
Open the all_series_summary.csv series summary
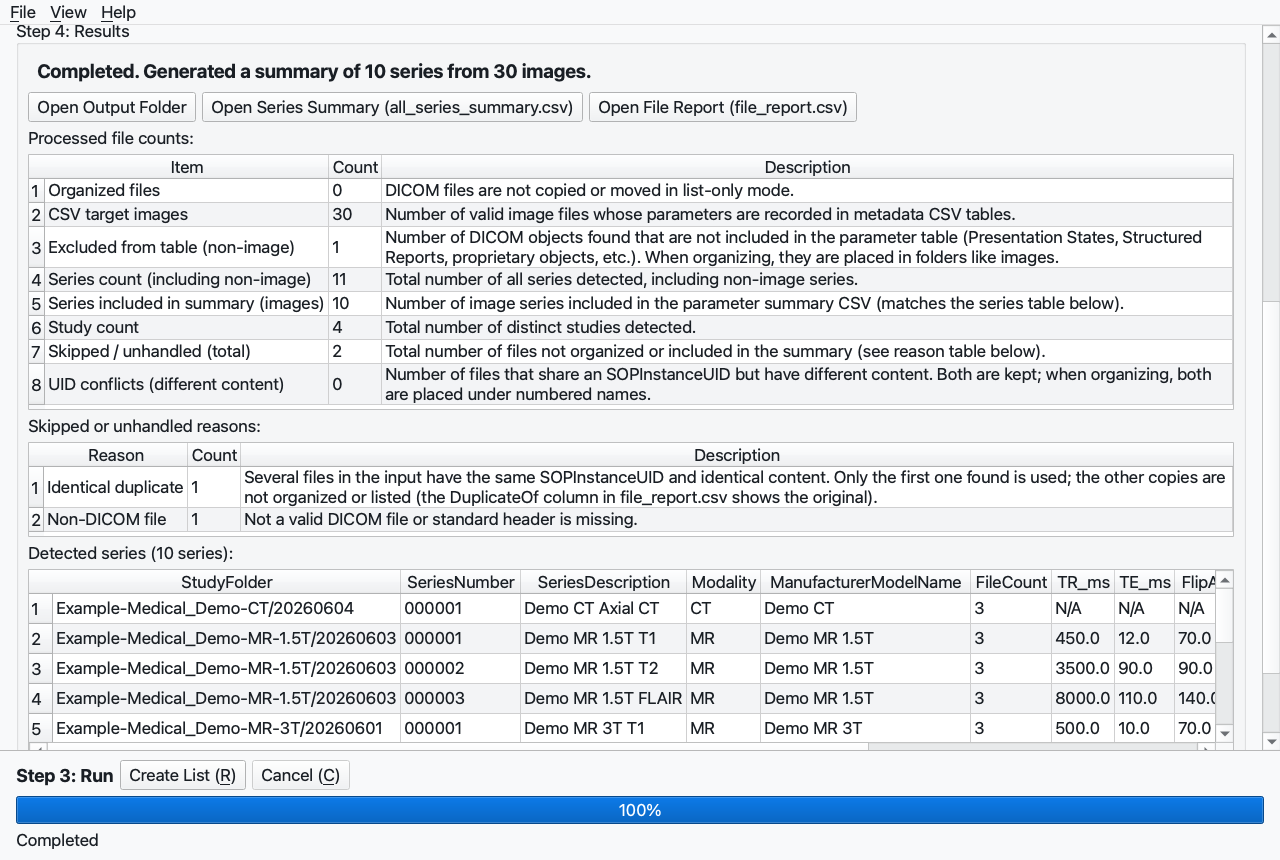coord(392,107)
